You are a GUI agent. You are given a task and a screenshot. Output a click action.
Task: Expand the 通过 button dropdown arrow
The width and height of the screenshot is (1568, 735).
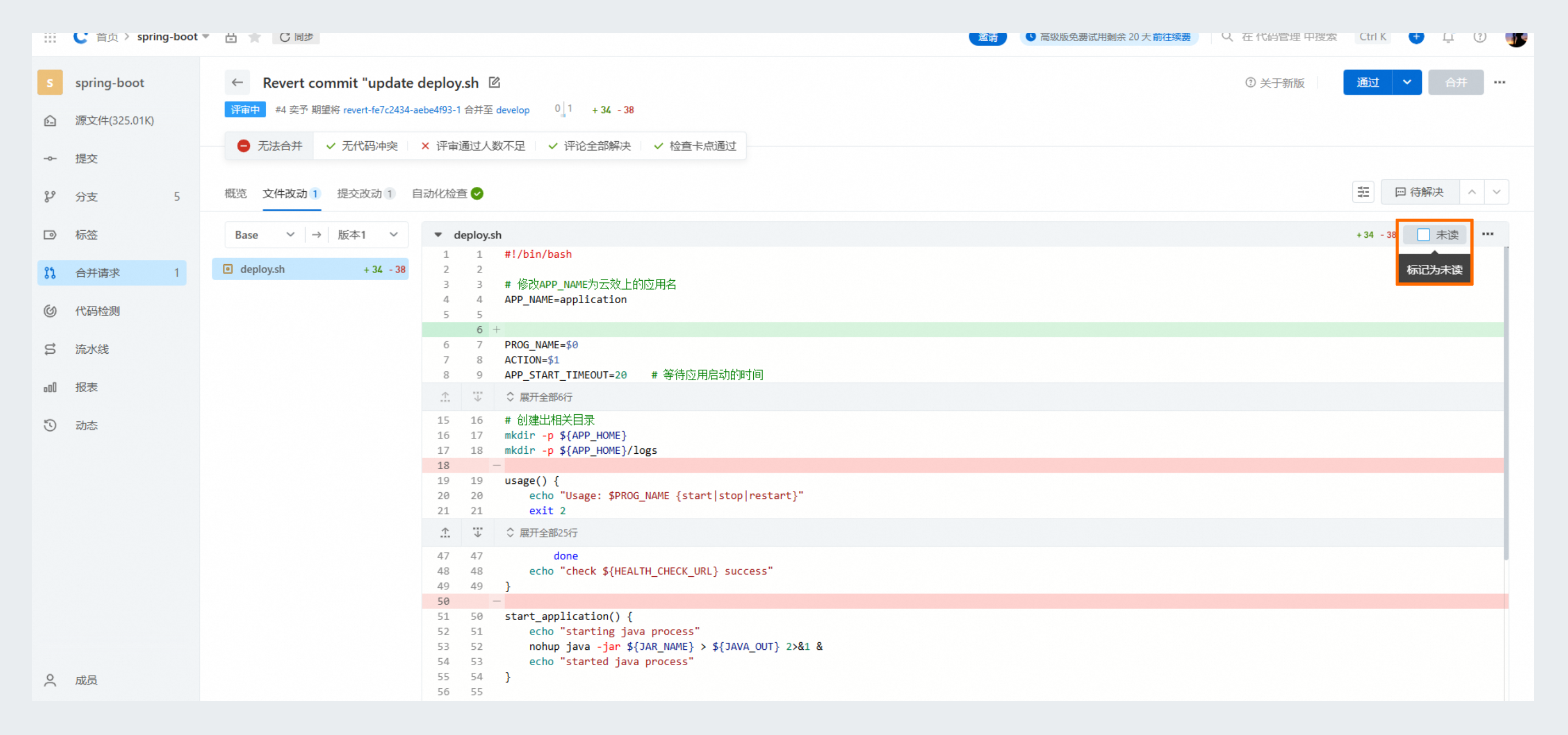coord(1407,82)
